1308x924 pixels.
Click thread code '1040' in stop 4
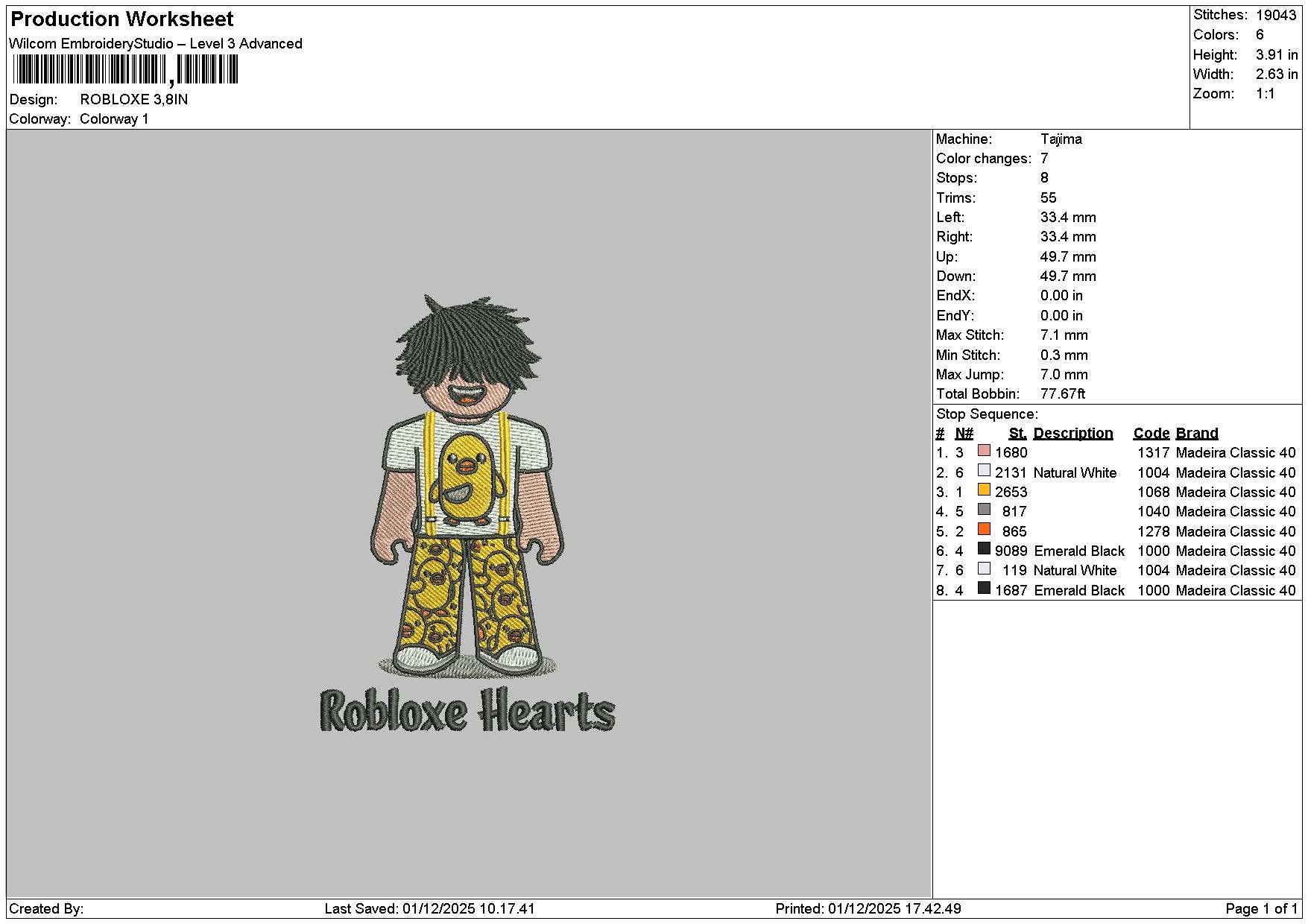1154,512
